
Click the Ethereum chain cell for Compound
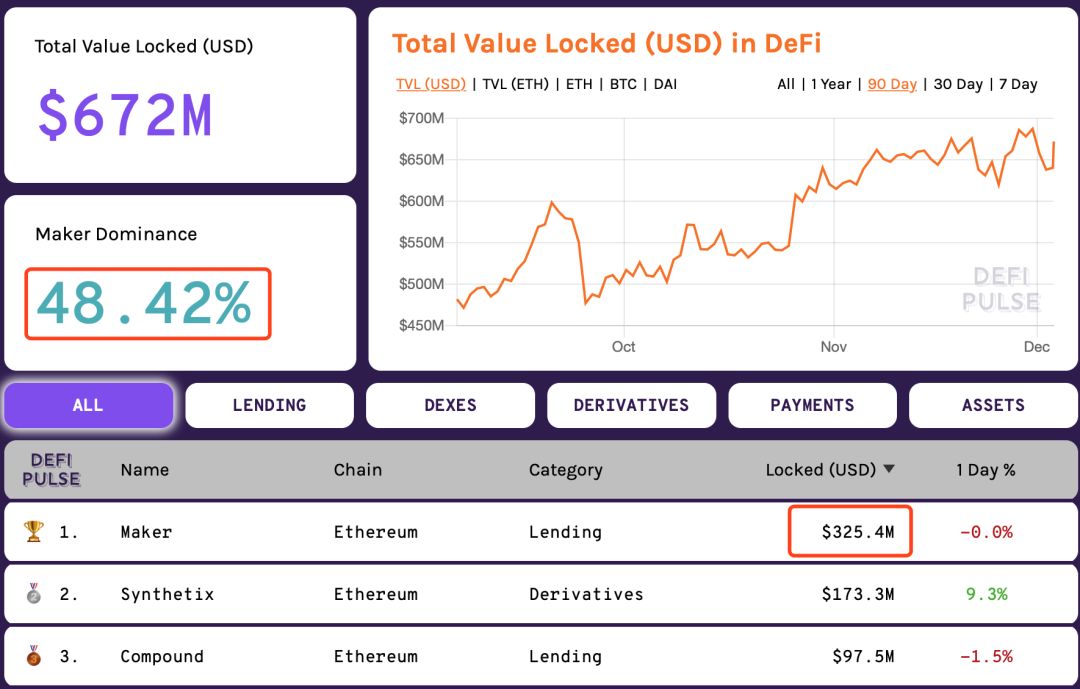click(x=376, y=656)
